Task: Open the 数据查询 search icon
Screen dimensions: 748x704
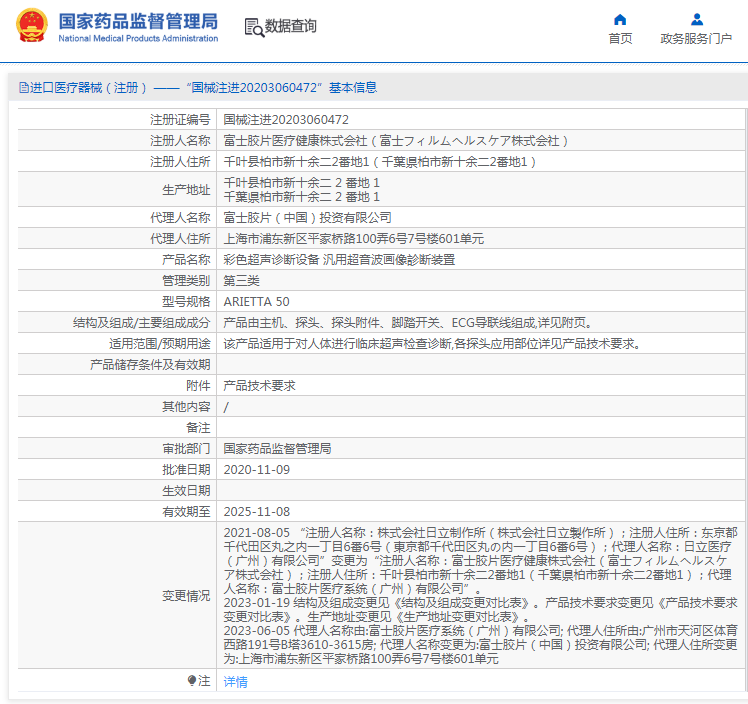Action: pos(254,27)
